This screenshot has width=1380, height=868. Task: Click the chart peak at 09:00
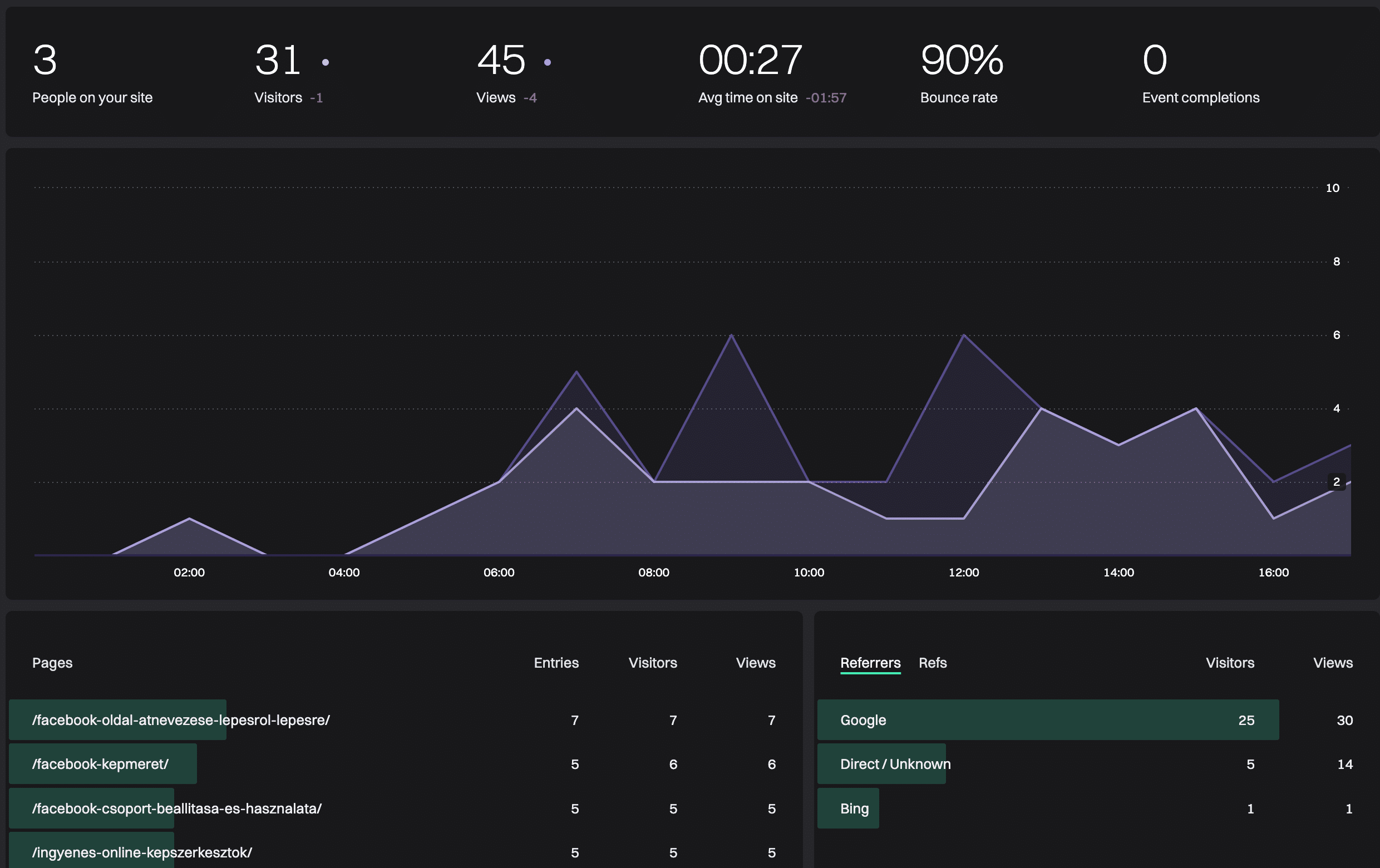tap(731, 335)
